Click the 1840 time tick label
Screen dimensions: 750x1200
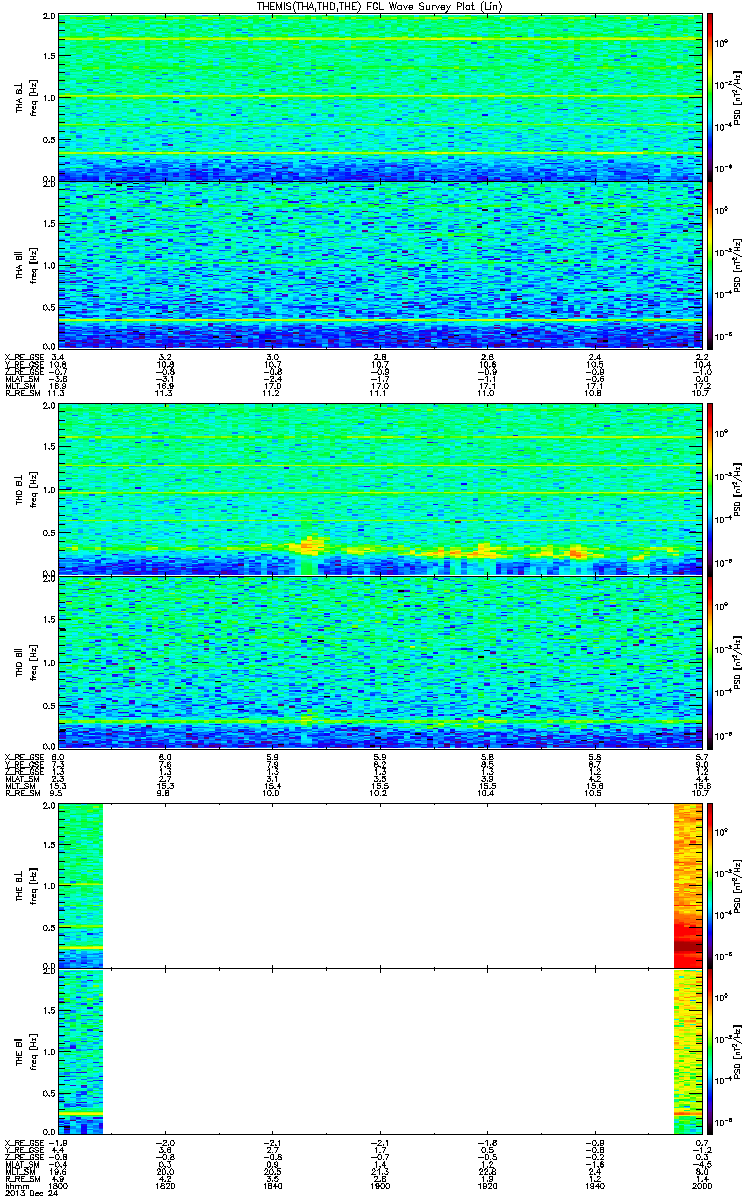click(272, 1185)
